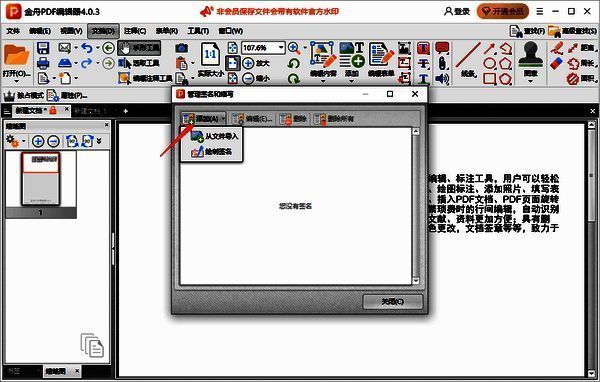
Task: Select the hand tool (手形工具)
Action: point(139,48)
